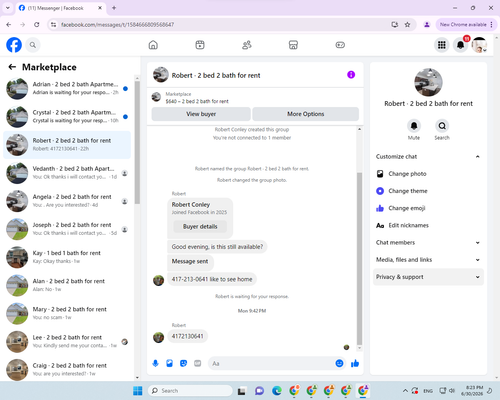
Task: Record a voice clip with microphone
Action: point(155,363)
